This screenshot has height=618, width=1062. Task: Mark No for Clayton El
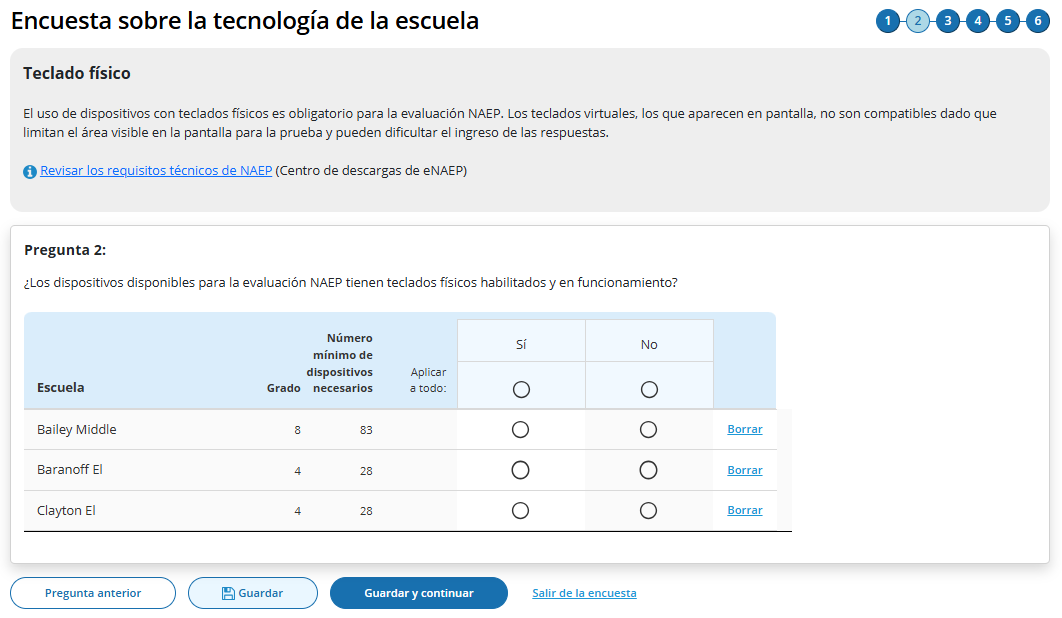point(648,511)
